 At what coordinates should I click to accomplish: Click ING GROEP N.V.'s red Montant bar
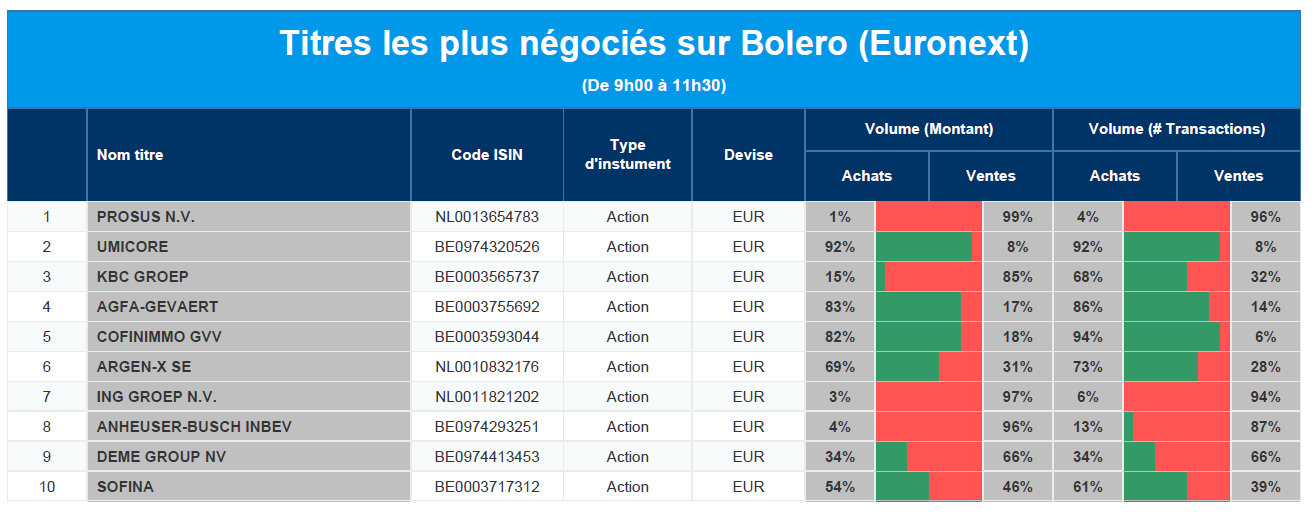[930, 397]
